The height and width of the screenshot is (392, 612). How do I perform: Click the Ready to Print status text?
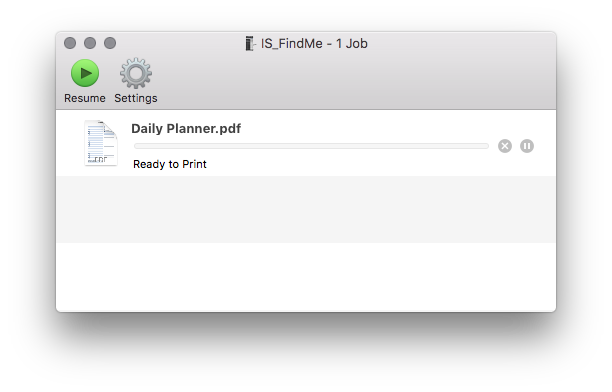point(169,164)
